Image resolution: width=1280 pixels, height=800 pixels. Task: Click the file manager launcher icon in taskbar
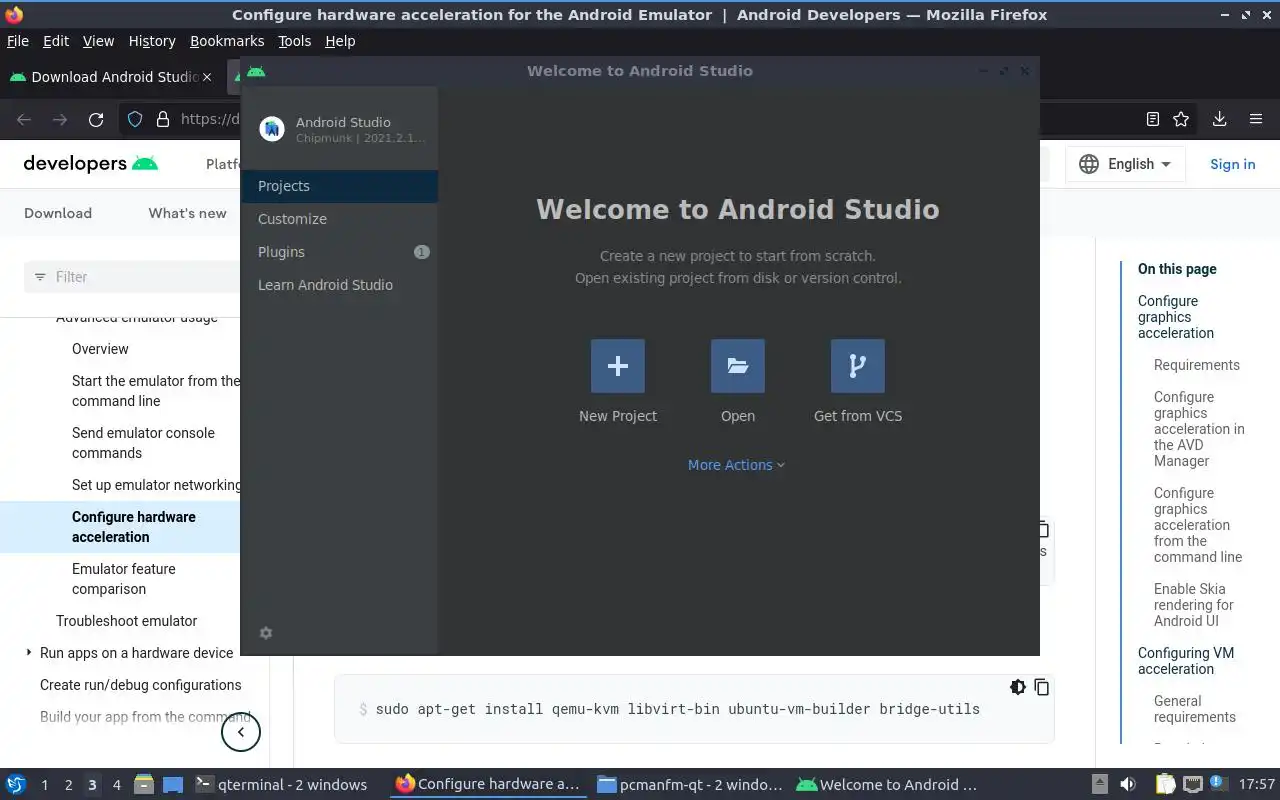click(143, 784)
